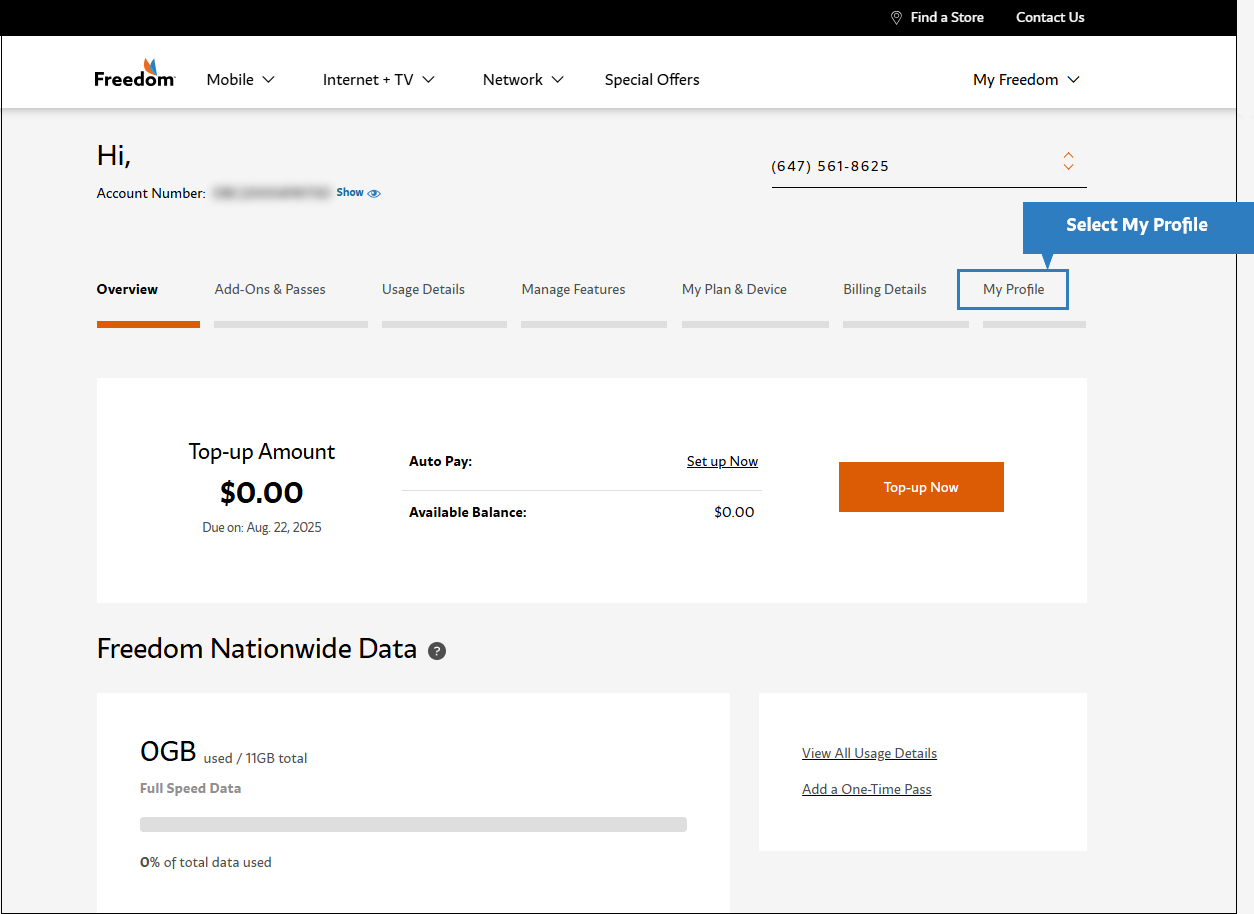Click the Find a Store location pin icon
Viewport: 1254px width, 914px height.
896,17
